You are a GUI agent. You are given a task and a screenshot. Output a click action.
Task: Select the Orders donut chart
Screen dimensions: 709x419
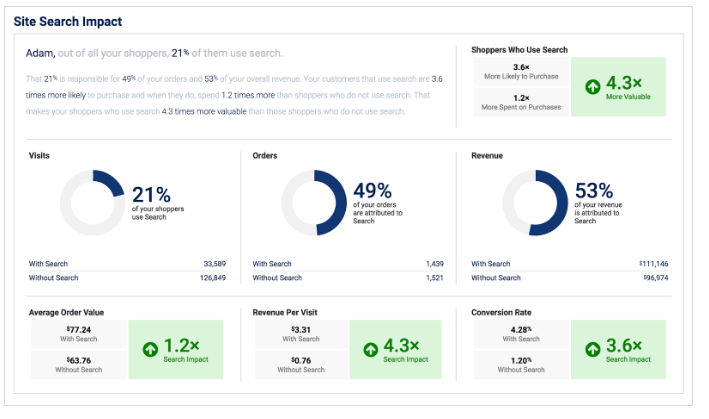(x=314, y=203)
